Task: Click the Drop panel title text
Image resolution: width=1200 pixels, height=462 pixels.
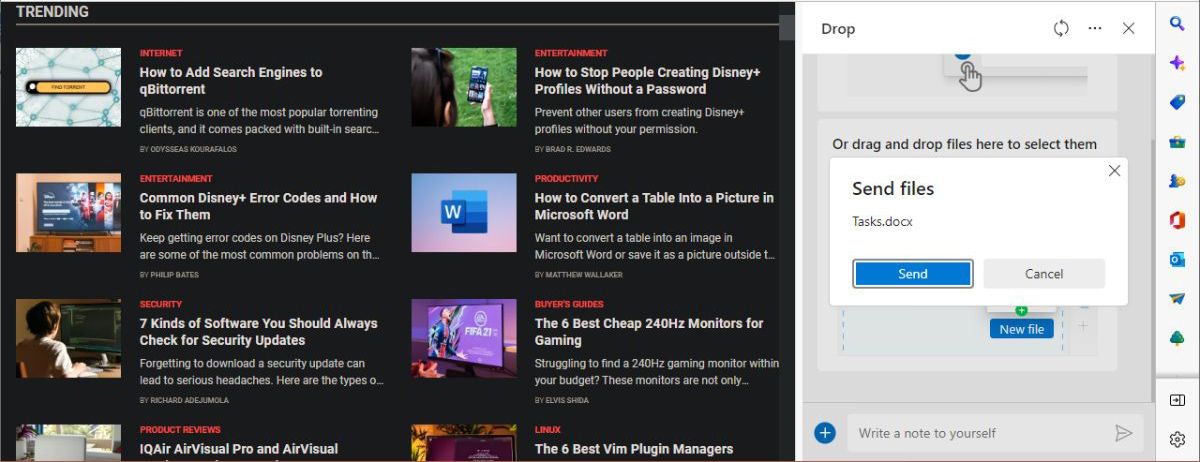Action: pyautogui.click(x=838, y=29)
